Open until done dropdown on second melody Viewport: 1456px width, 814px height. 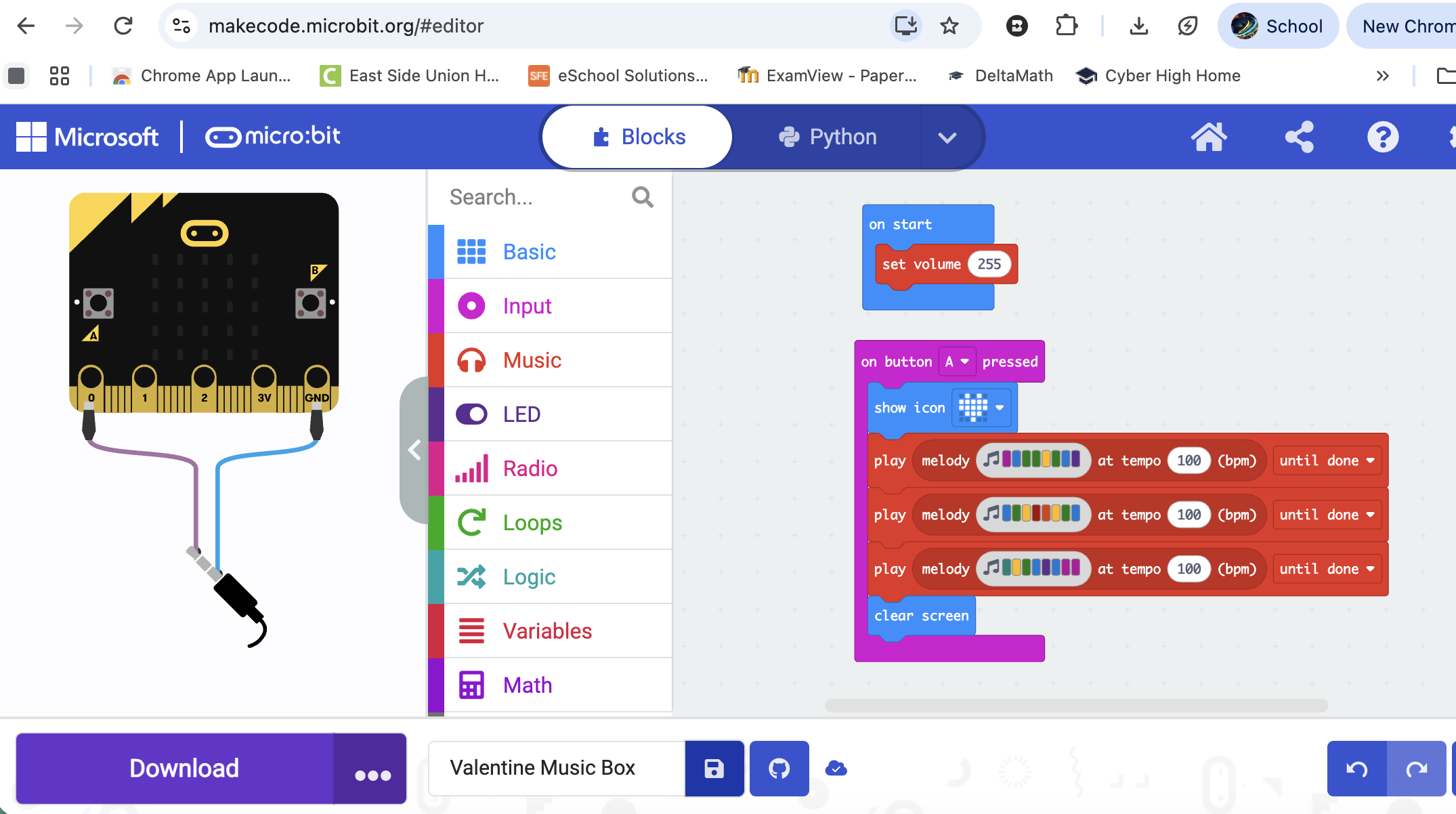pos(1327,515)
